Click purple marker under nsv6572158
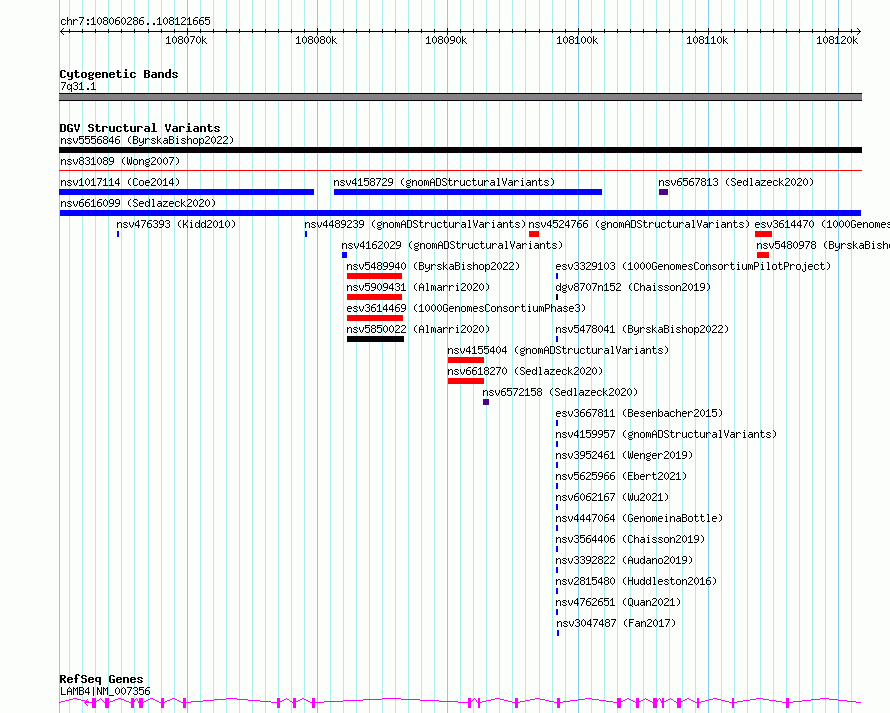Viewport: 890px width, 713px height. coord(486,402)
